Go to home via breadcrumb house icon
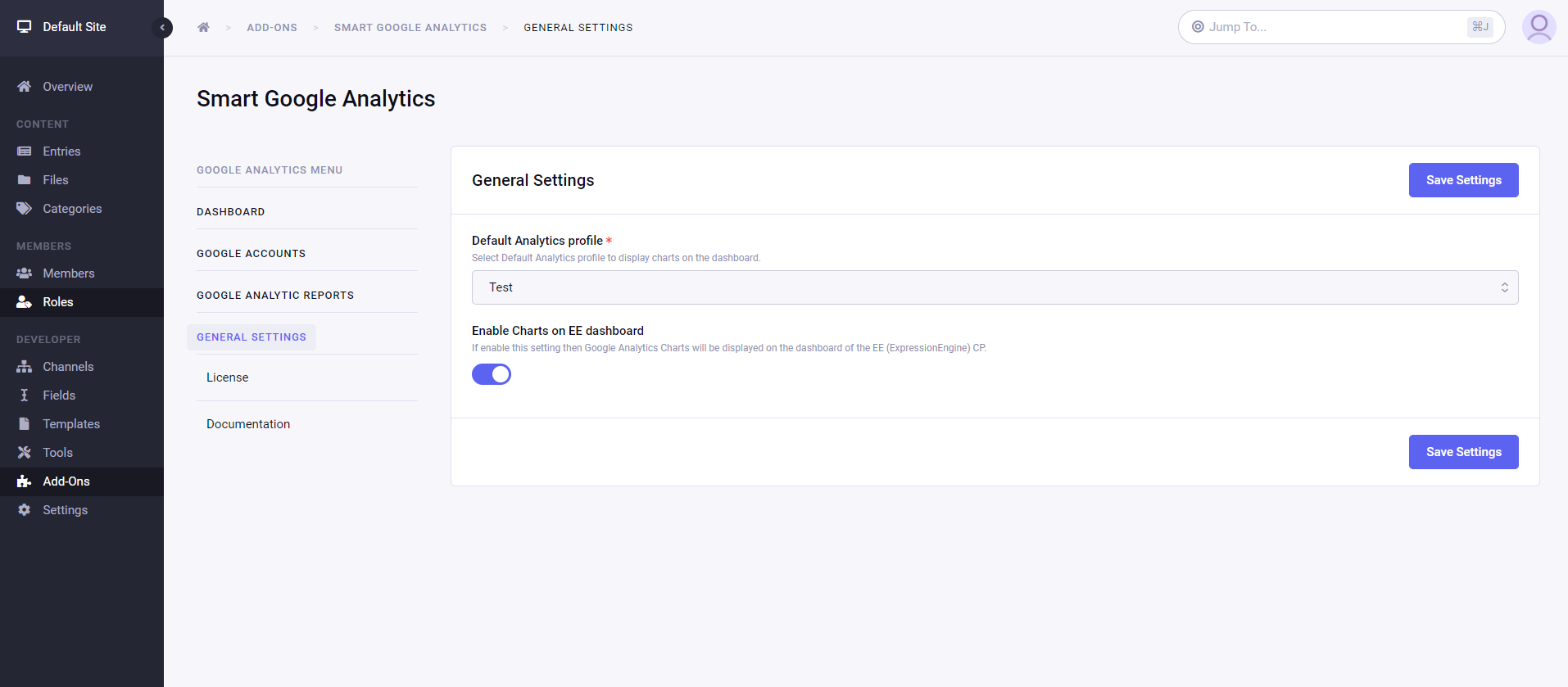 pos(203,27)
